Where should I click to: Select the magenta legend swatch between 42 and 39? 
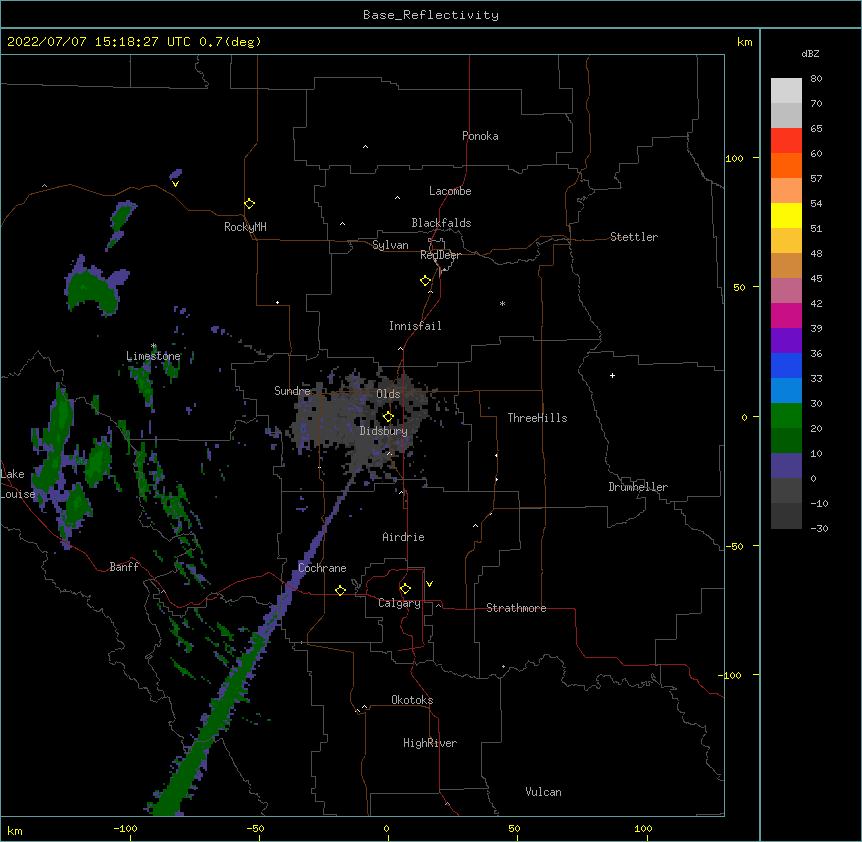pyautogui.click(x=786, y=315)
